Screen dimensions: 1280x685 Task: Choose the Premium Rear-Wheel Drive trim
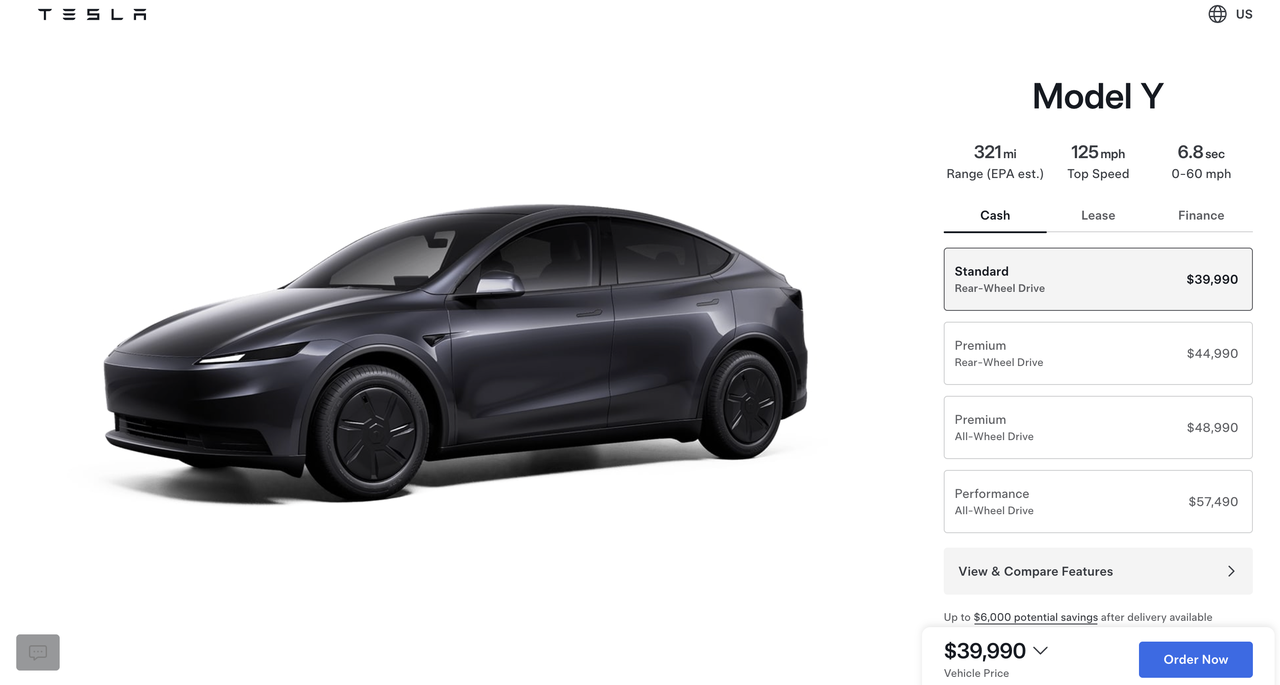coord(1098,353)
